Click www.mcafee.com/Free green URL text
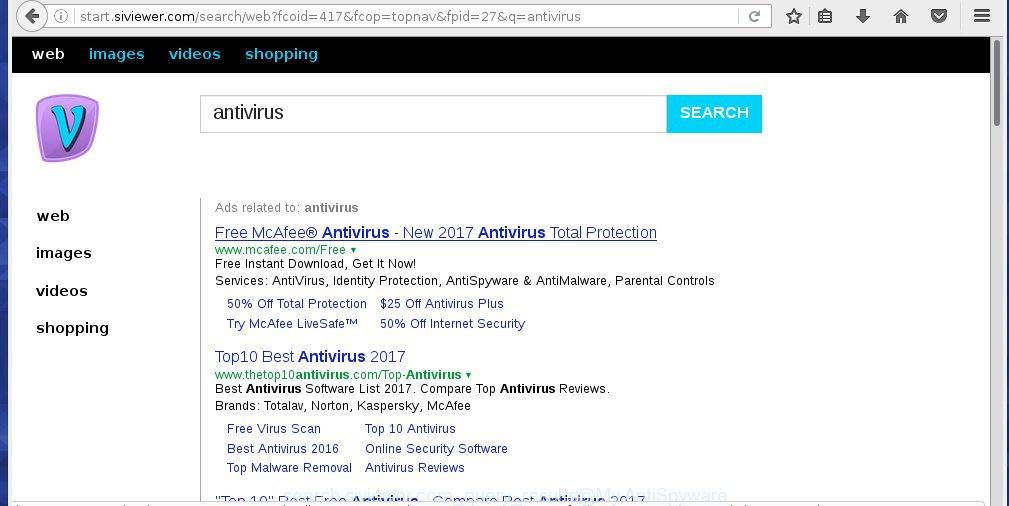 click(x=280, y=250)
